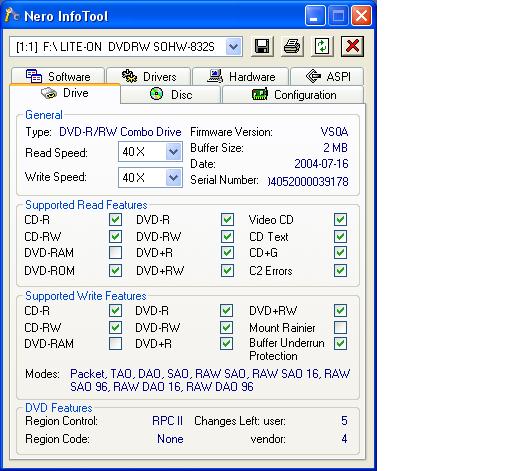Expand the Write Speed dropdown arrow
The height and width of the screenshot is (471, 512).
pyautogui.click(x=173, y=177)
